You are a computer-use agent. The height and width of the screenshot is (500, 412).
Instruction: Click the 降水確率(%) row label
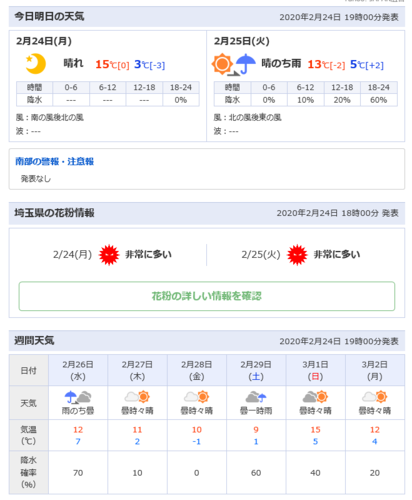tap(29, 472)
